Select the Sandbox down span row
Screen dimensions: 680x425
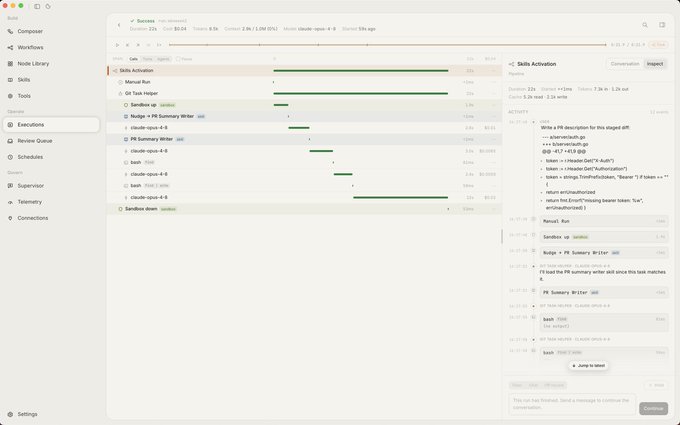point(304,209)
